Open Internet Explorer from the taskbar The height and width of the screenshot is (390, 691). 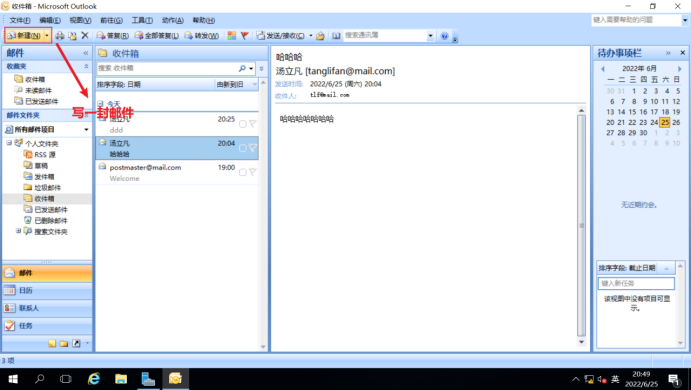[94, 379]
